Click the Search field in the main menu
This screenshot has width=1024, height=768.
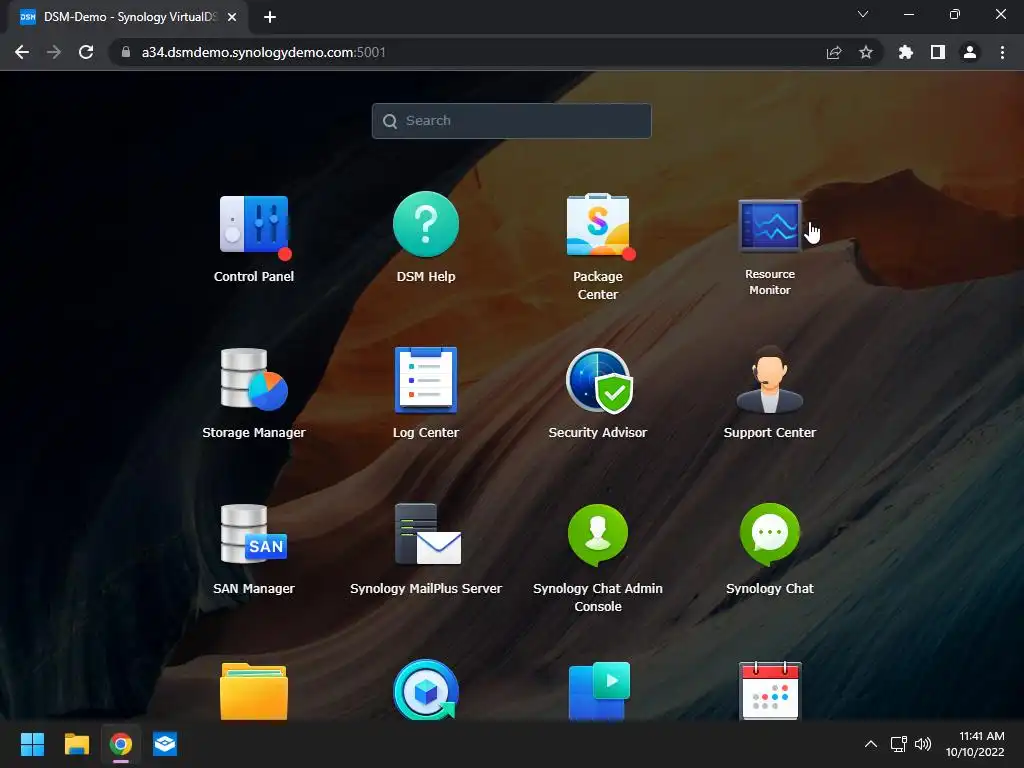(511, 121)
